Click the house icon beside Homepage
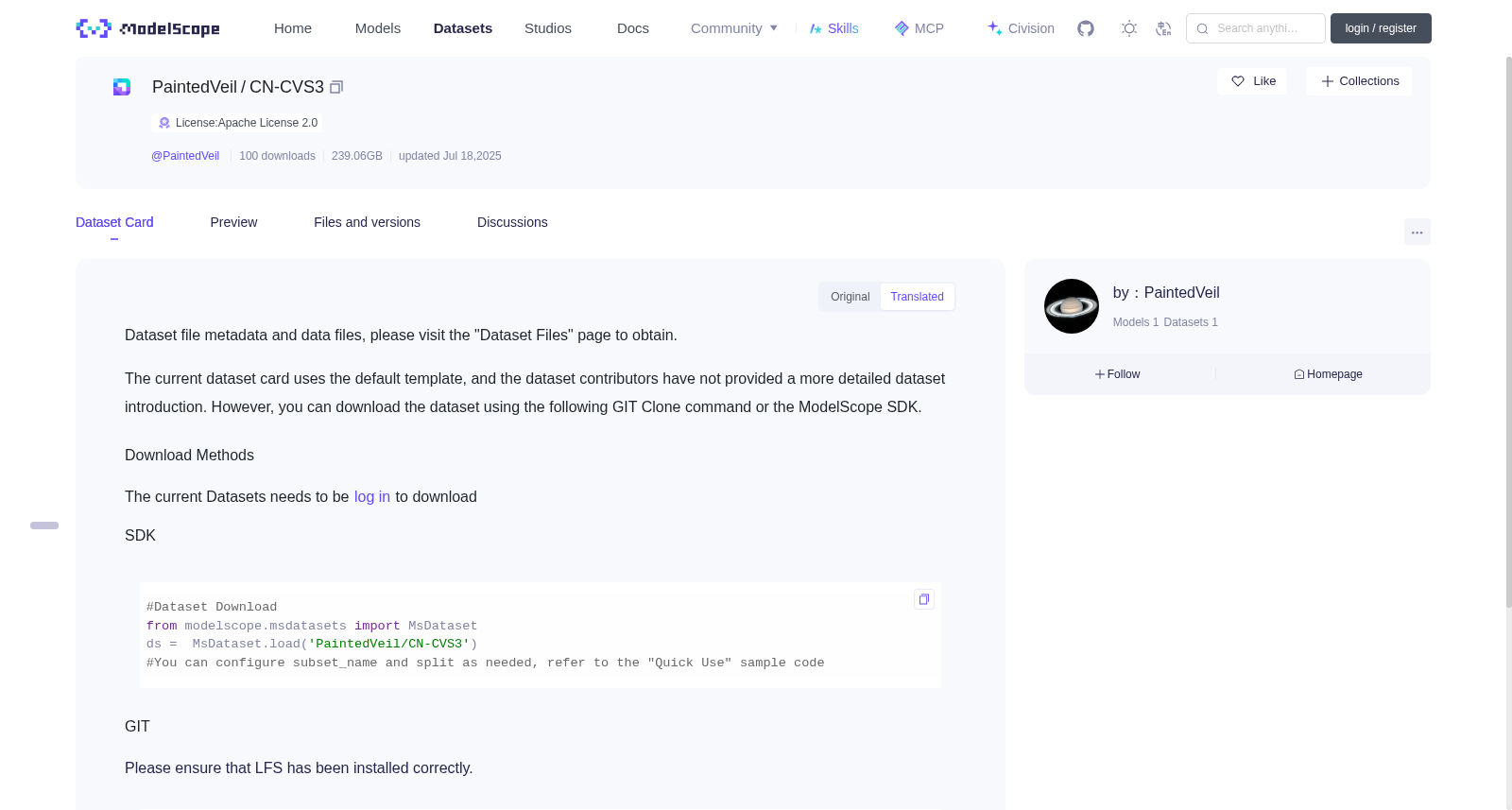This screenshot has height=810, width=1512. point(1299,374)
